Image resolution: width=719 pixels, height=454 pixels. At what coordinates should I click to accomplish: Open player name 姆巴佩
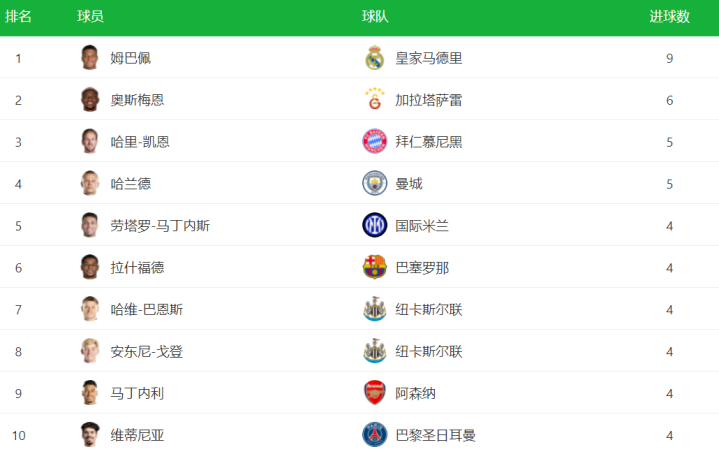coord(130,58)
